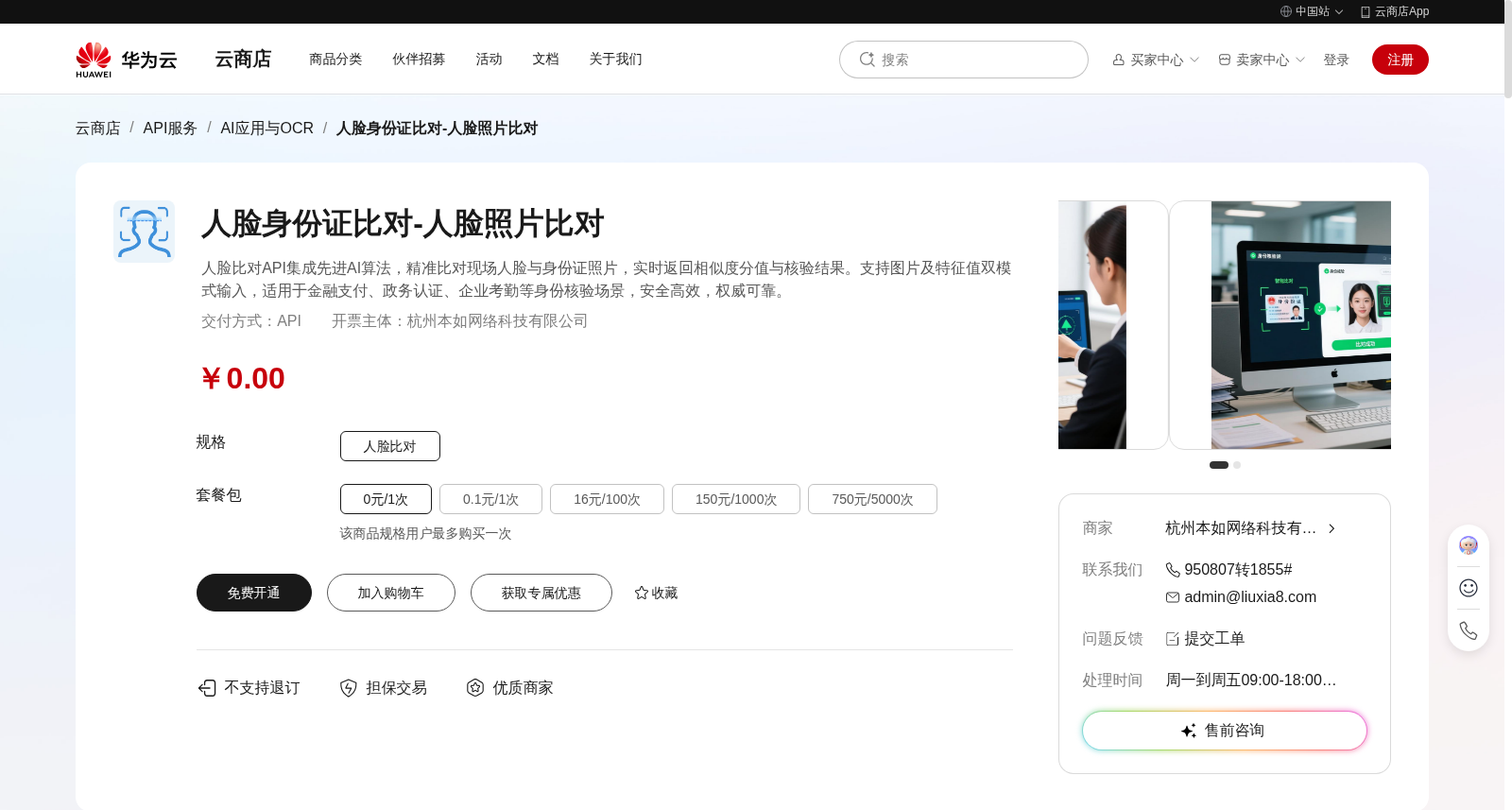Click the favorite star icon
Viewport: 1512px width, 810px height.
(x=642, y=593)
